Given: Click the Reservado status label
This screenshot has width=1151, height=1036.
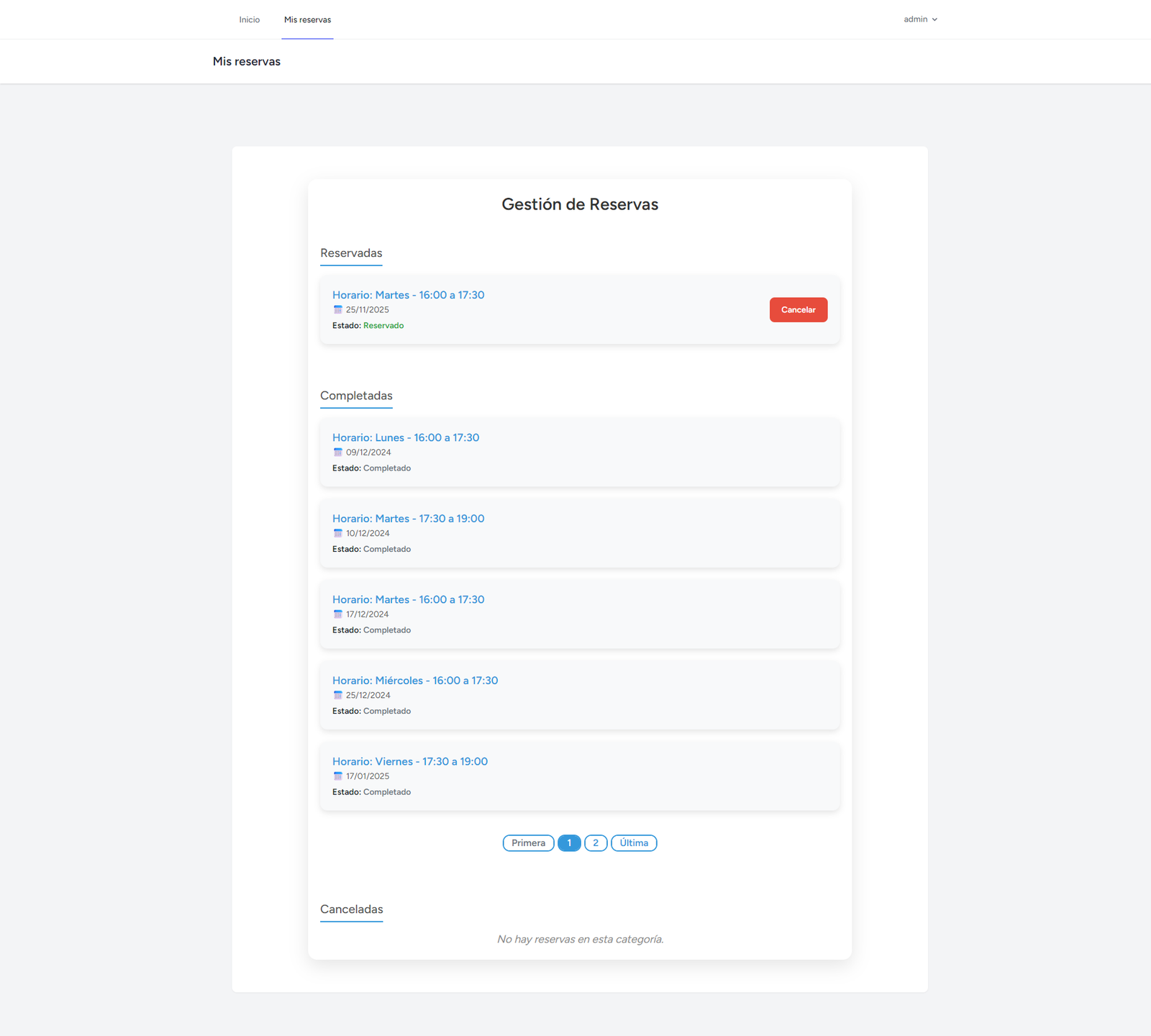Looking at the screenshot, I should click(383, 326).
